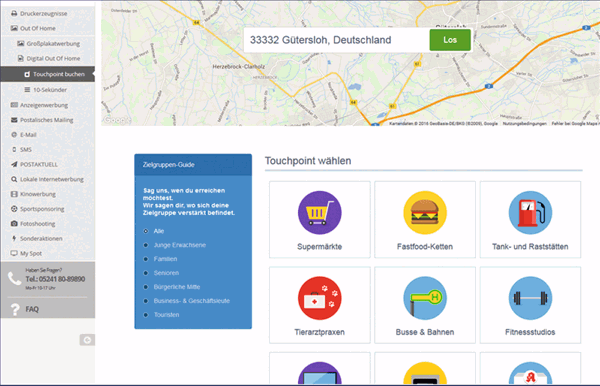This screenshot has height=386, width=600.
Task: Open the Touchpoint buchen menu entry
Action: pos(48,74)
